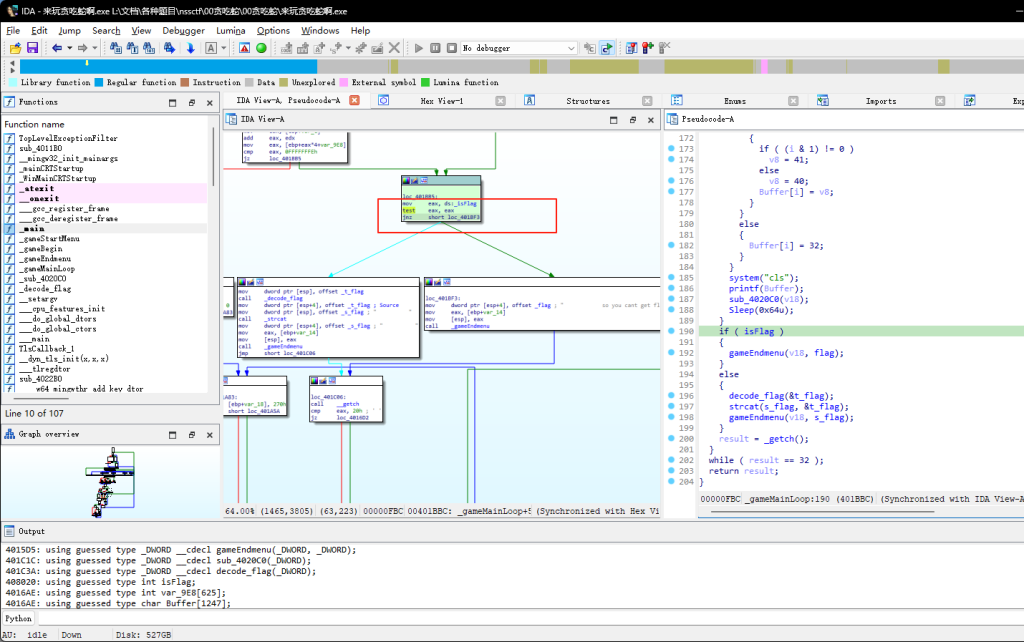Click the Library function color swatch
This screenshot has width=1024, height=642.
(x=12, y=82)
